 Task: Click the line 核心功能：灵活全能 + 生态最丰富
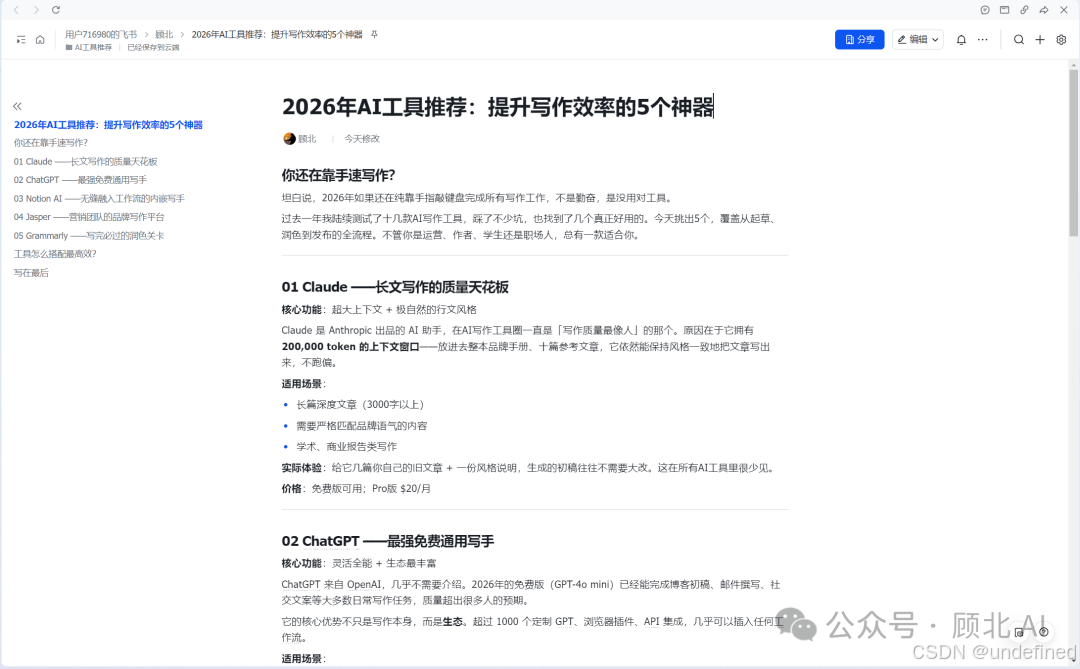click(x=359, y=564)
